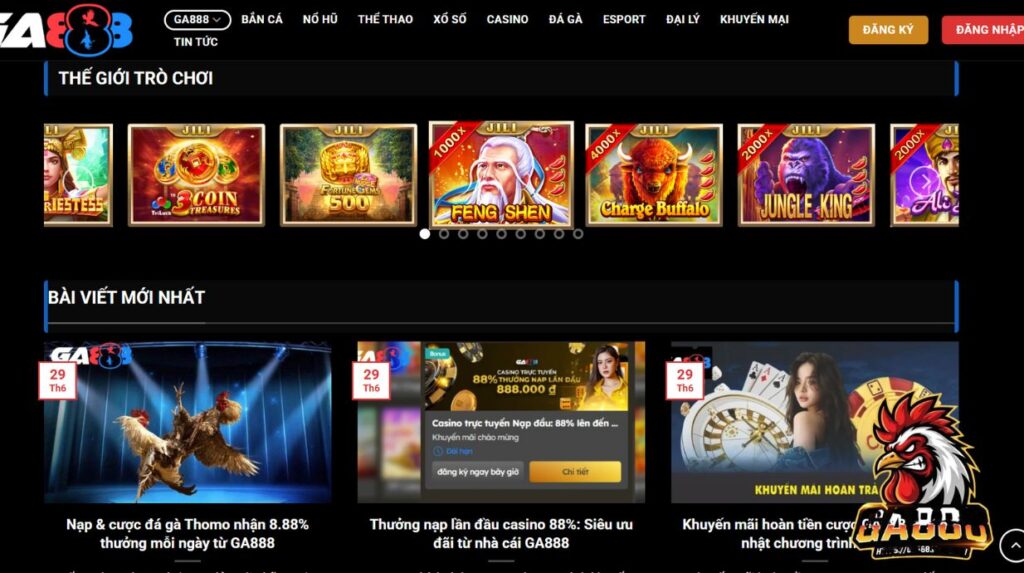1024x573 pixels.
Task: Open the Casino menu item
Action: [x=507, y=20]
